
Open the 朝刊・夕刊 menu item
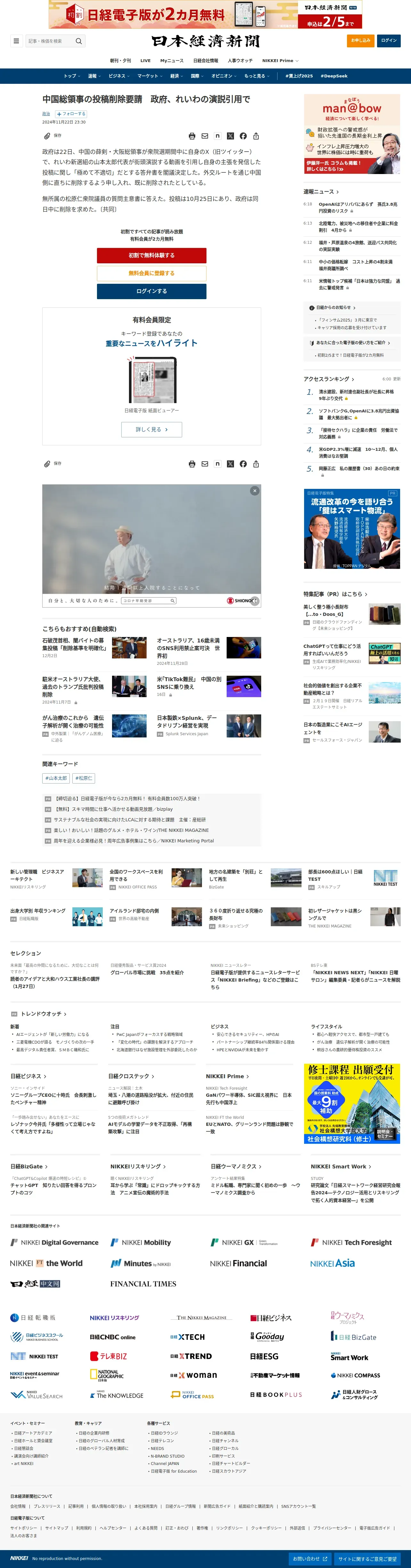[x=121, y=61]
